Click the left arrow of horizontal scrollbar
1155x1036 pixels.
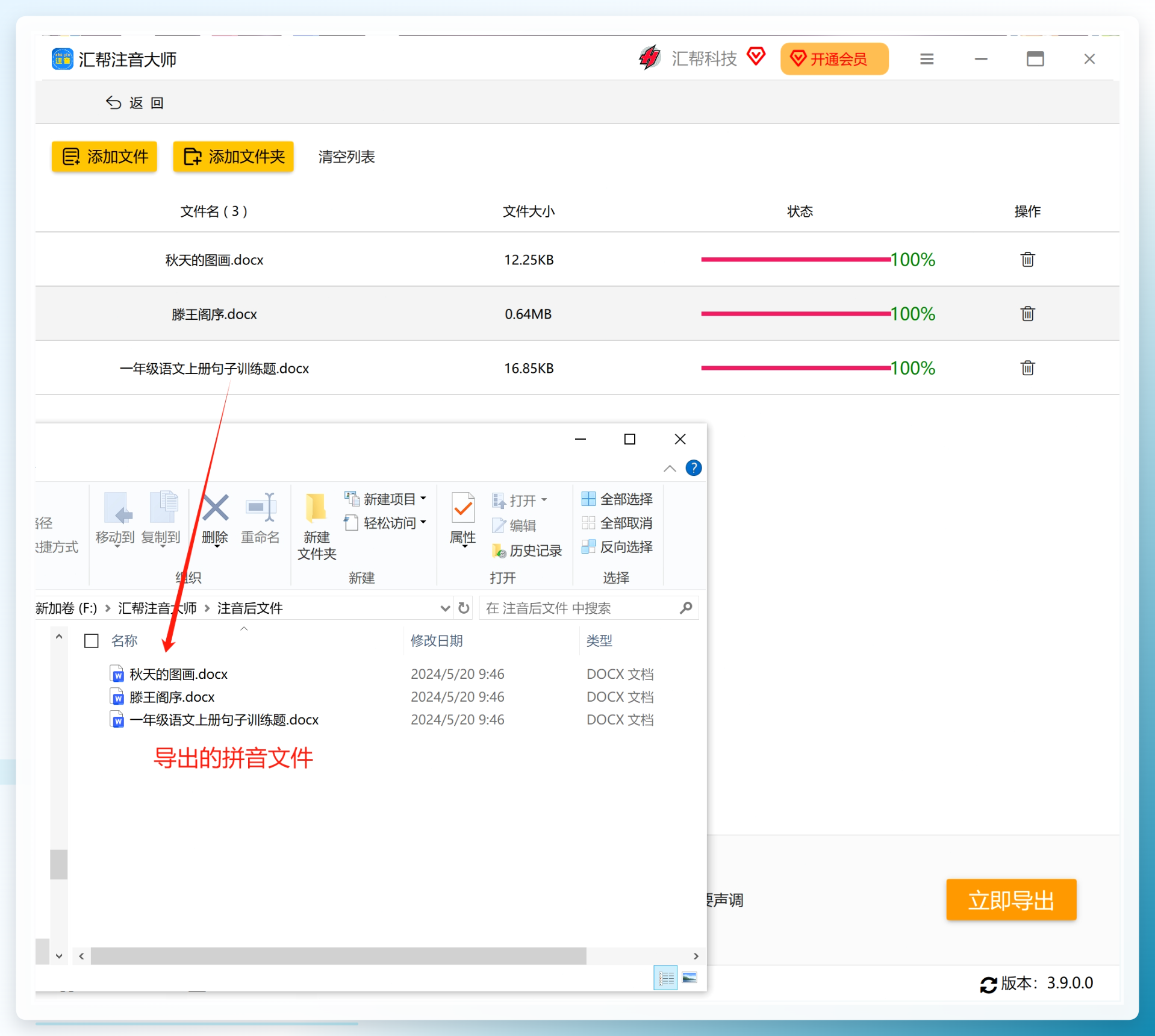pos(81,956)
